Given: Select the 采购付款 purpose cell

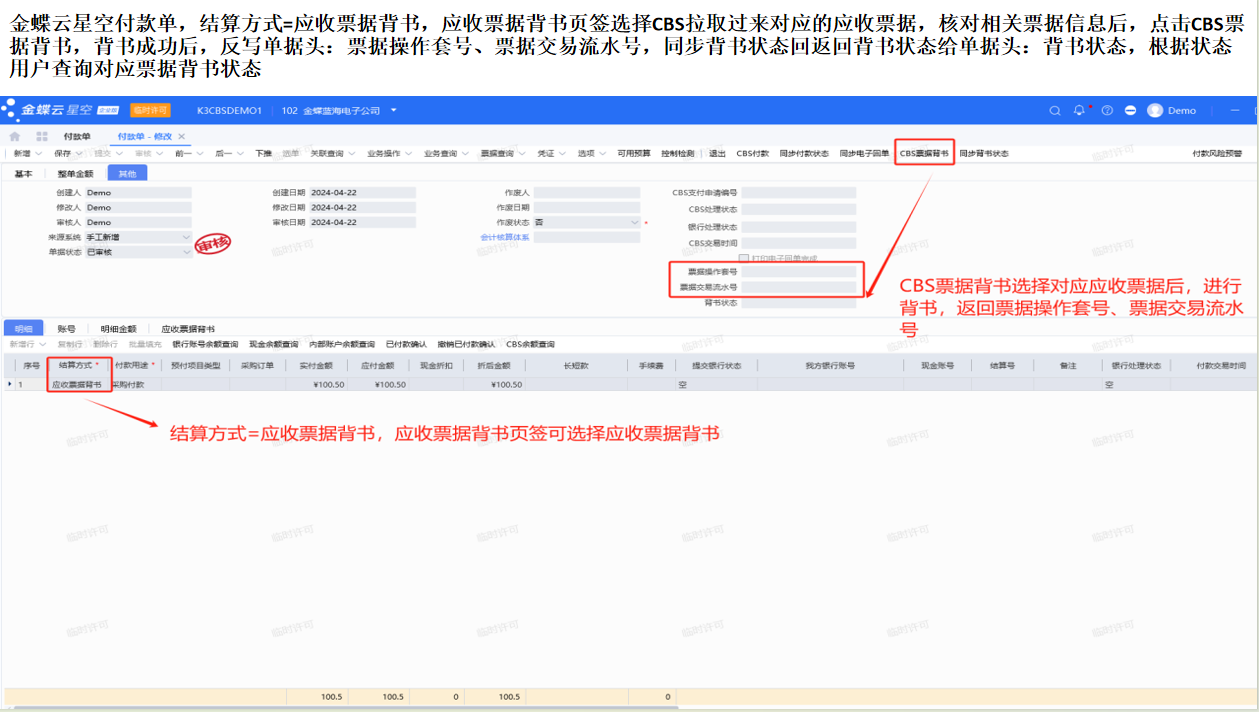Looking at the screenshot, I should pyautogui.click(x=135, y=384).
